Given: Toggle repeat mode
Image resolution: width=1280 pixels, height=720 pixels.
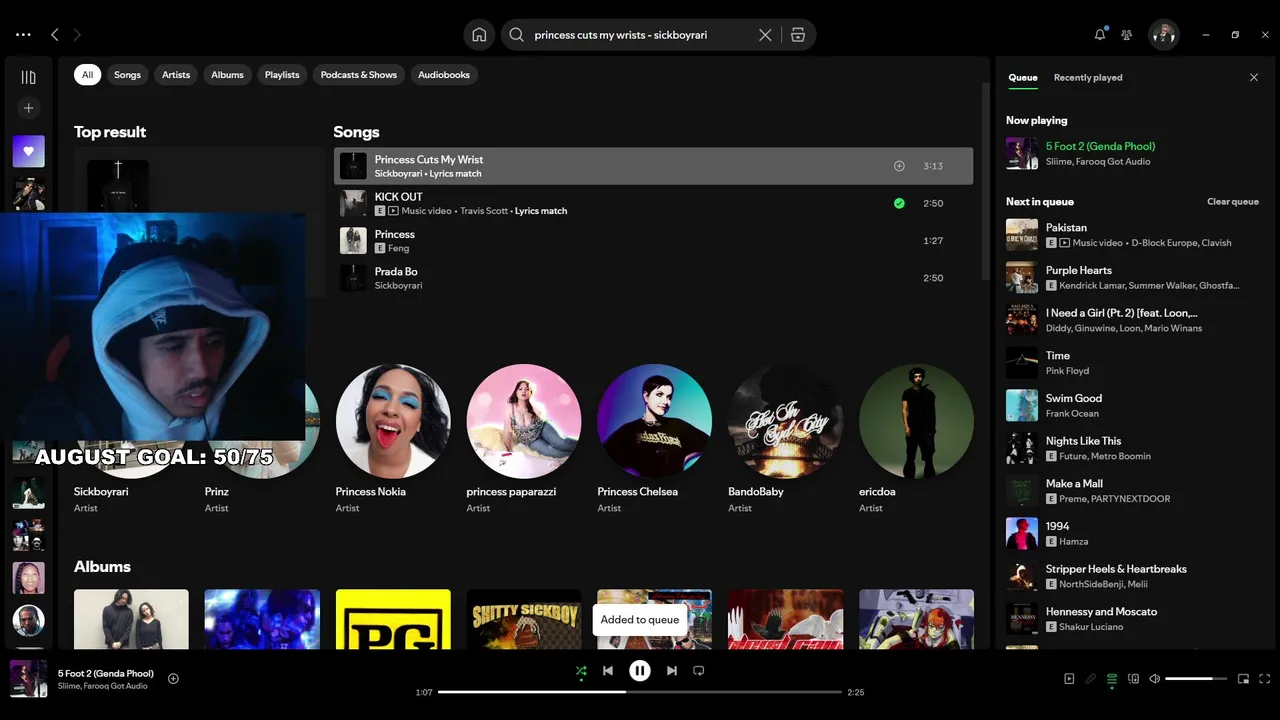Looking at the screenshot, I should point(699,671).
